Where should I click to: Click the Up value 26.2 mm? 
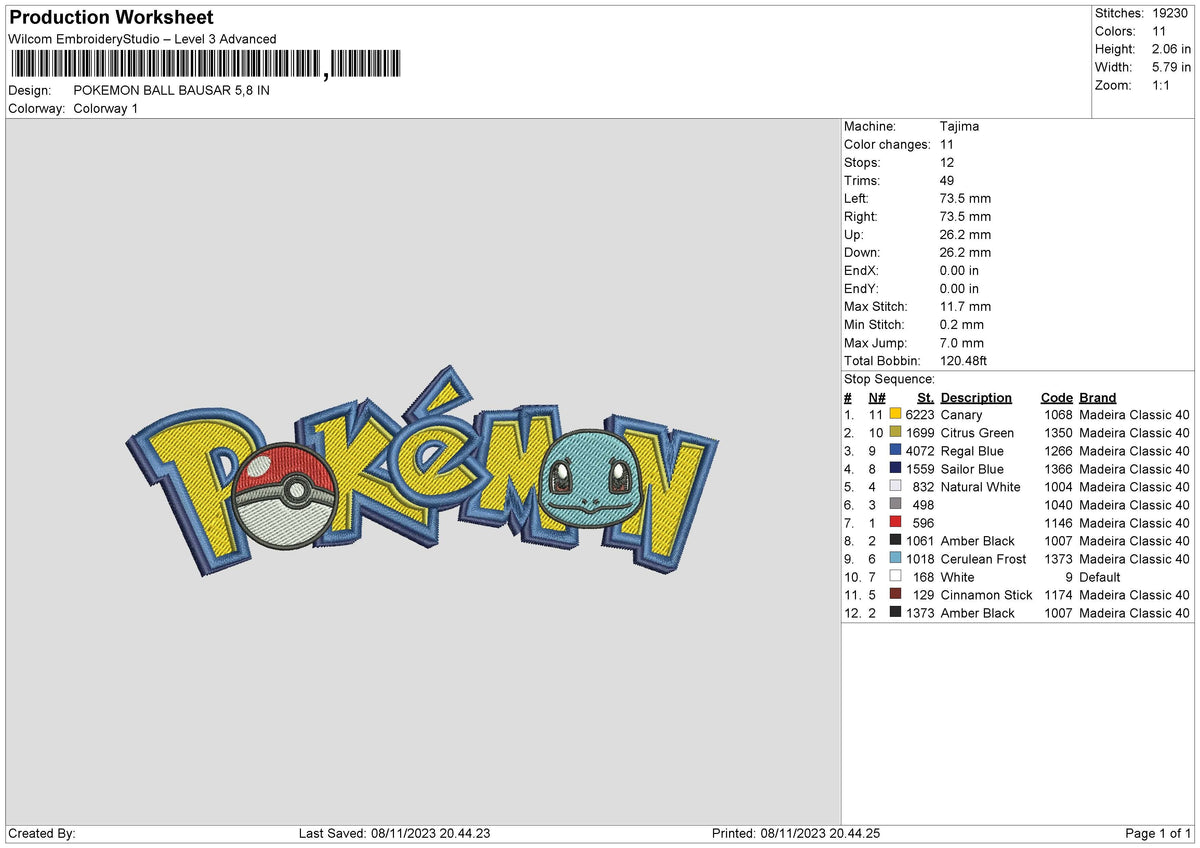coord(965,234)
